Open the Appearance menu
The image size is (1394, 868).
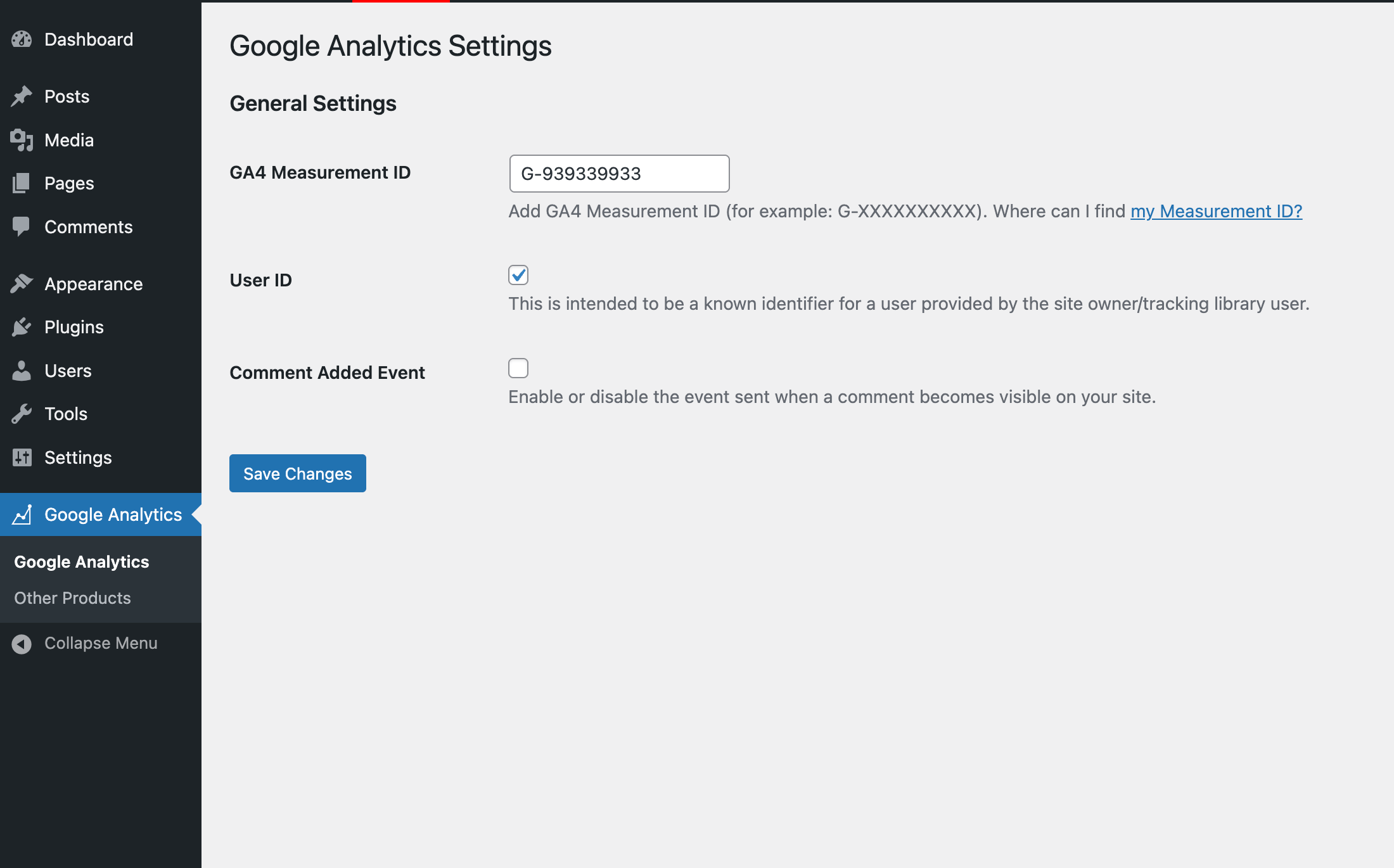pos(94,284)
